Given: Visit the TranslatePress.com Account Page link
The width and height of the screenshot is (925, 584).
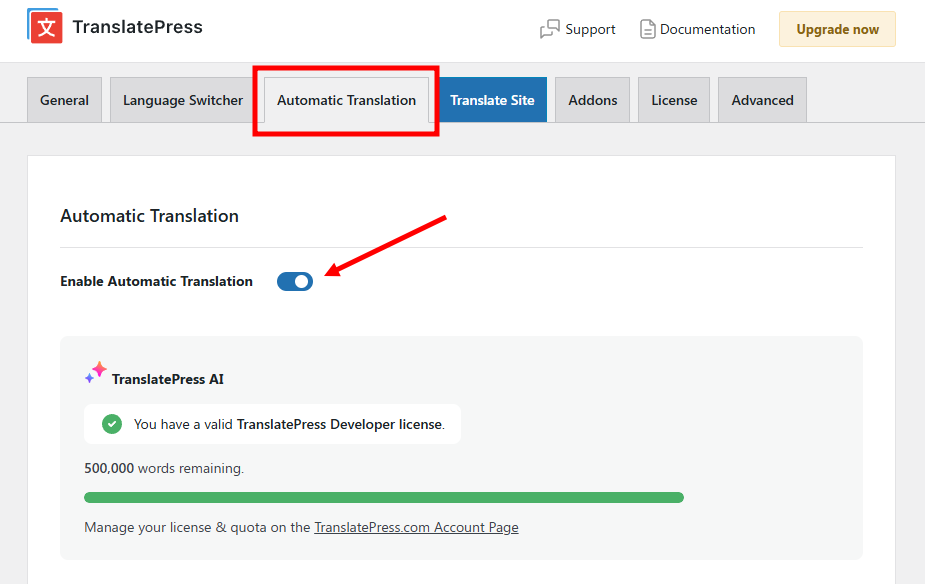Looking at the screenshot, I should [x=416, y=527].
